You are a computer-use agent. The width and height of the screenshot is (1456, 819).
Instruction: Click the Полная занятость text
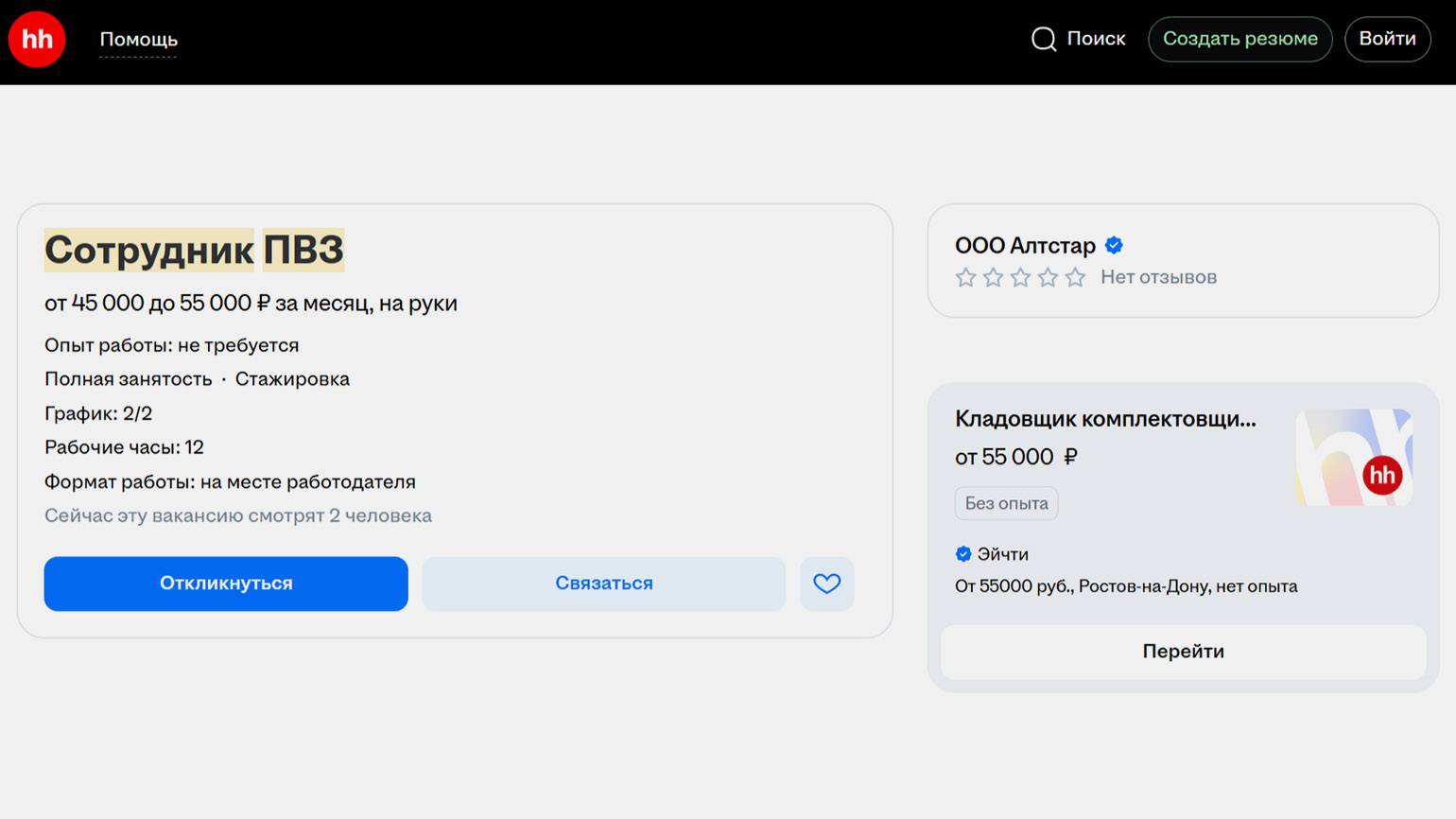coord(129,379)
